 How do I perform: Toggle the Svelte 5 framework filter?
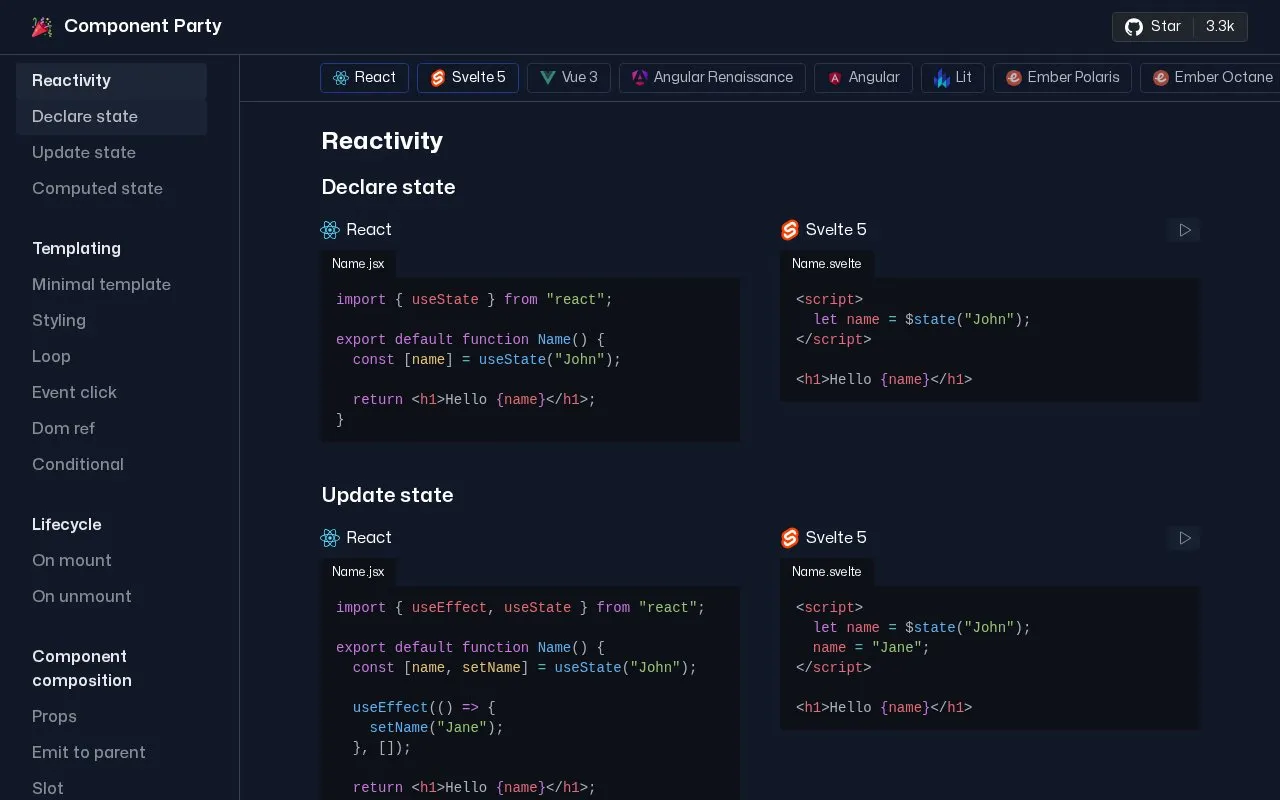(468, 78)
